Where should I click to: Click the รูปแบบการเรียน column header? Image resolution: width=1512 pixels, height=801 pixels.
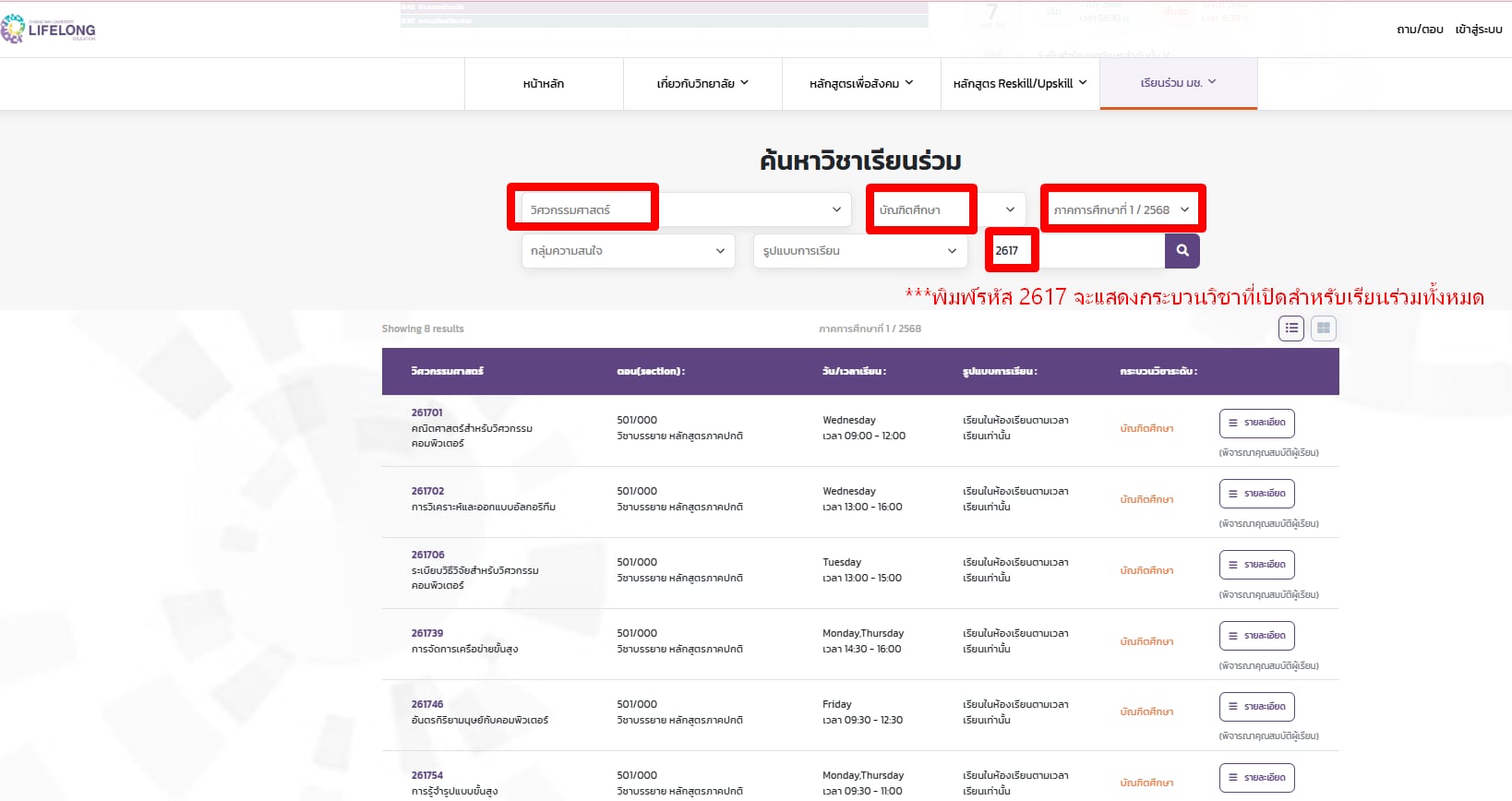[x=1000, y=371]
